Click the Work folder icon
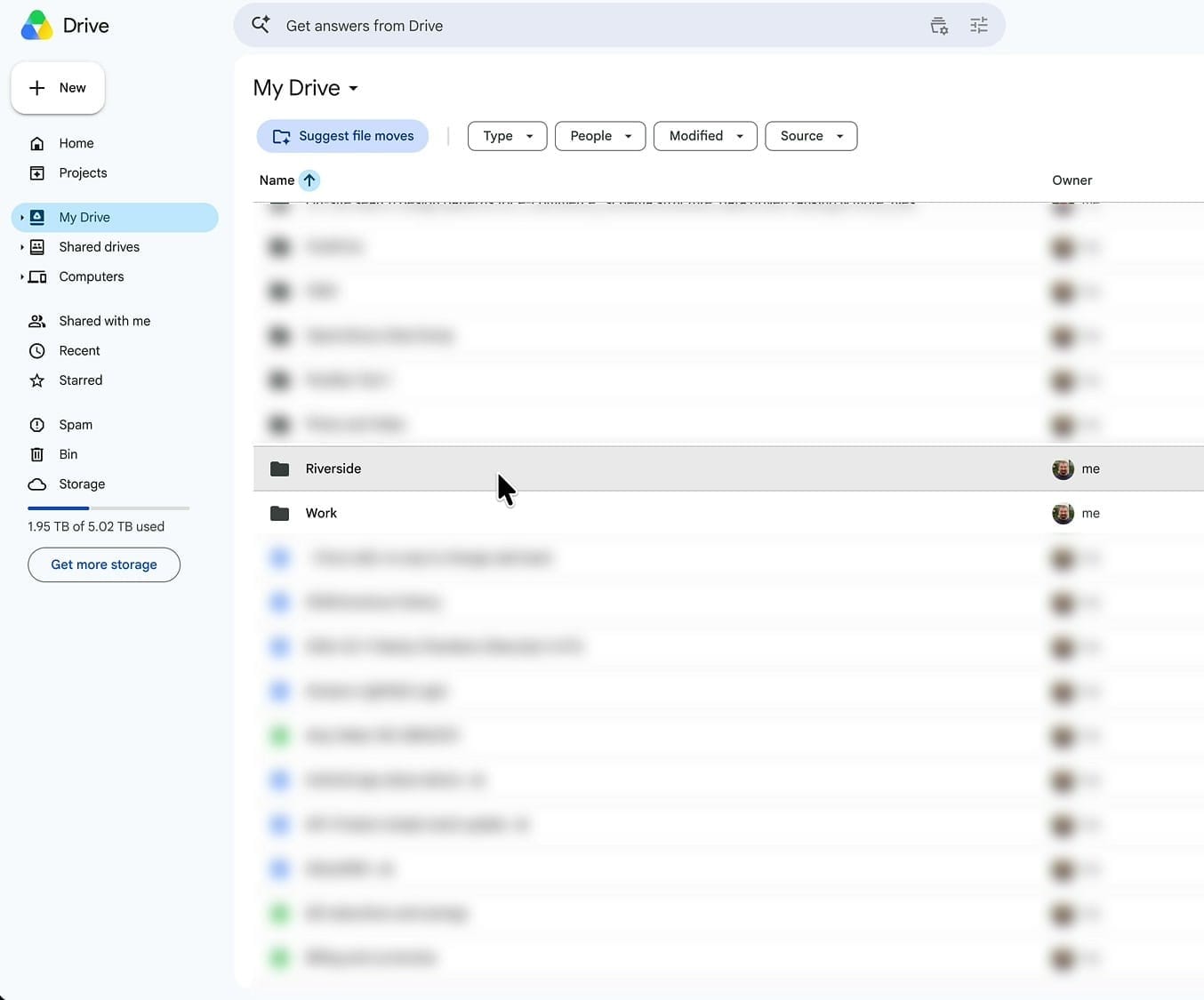 point(280,513)
